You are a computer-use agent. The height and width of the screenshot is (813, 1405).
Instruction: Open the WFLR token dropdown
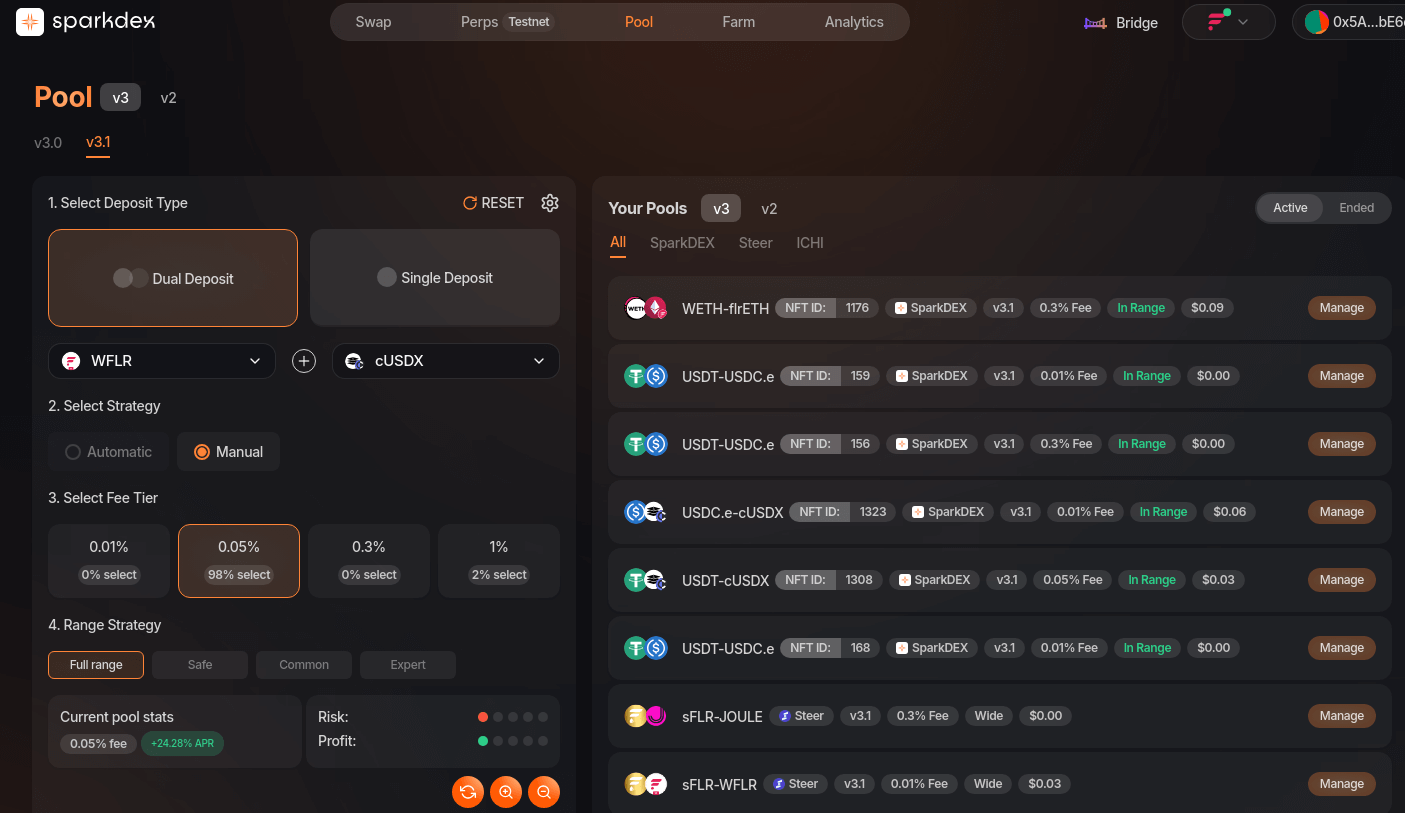[161, 360]
